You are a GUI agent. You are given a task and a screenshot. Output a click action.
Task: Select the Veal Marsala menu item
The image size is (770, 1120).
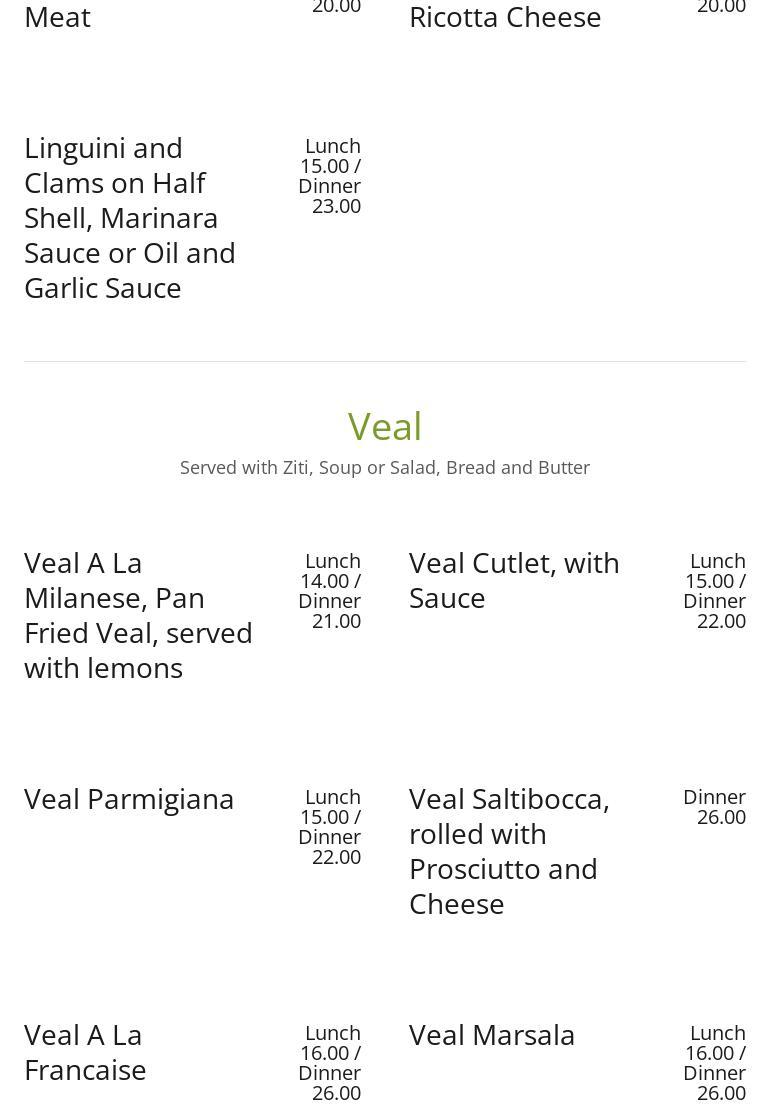[492, 1035]
